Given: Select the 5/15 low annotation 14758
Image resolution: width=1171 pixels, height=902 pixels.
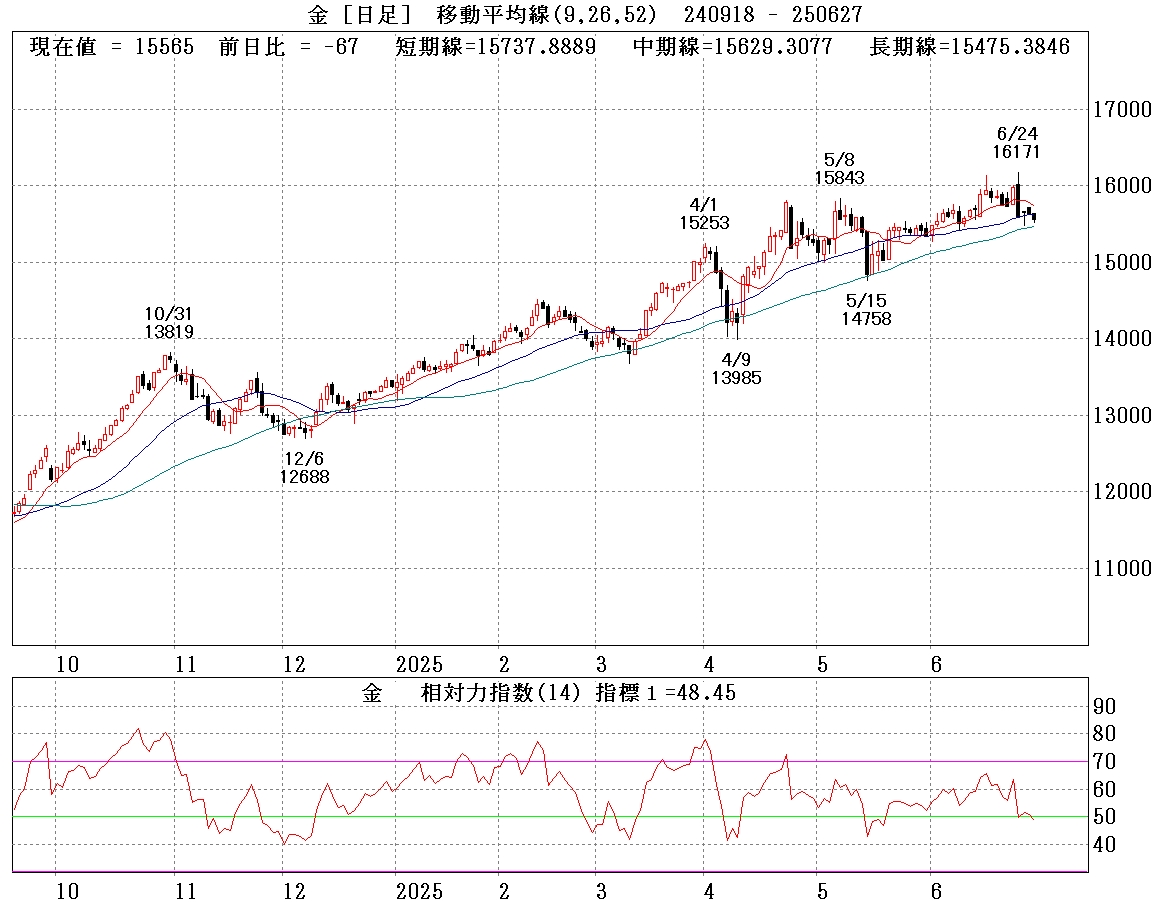Looking at the screenshot, I should click(865, 319).
